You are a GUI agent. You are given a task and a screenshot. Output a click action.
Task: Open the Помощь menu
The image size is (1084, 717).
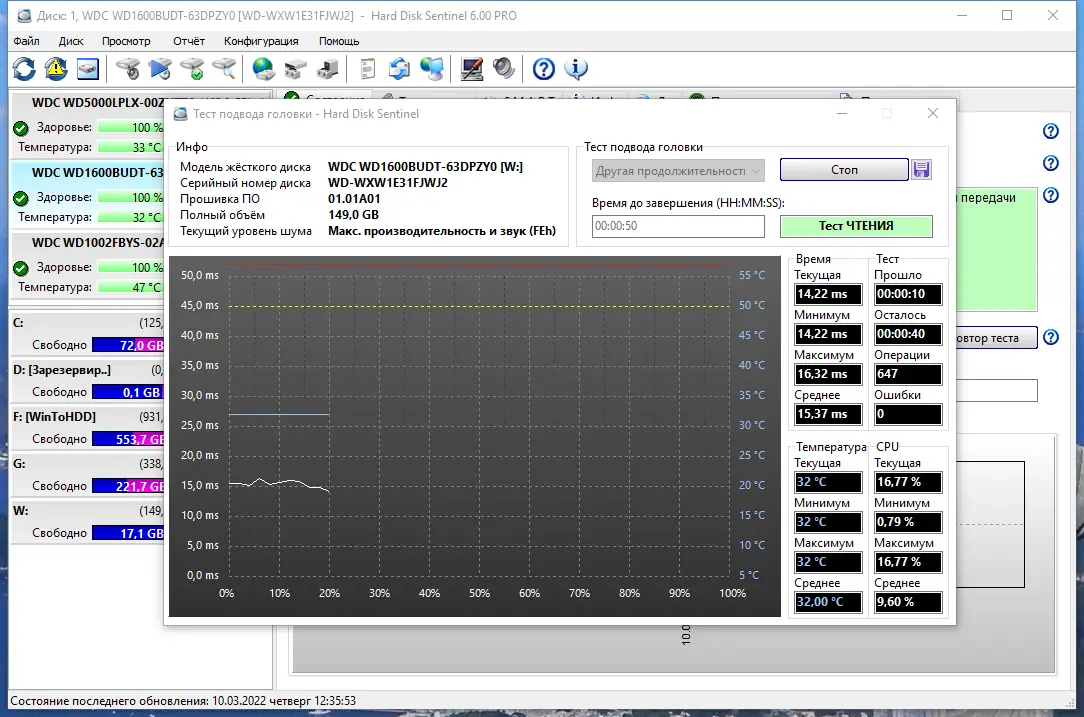(x=339, y=41)
